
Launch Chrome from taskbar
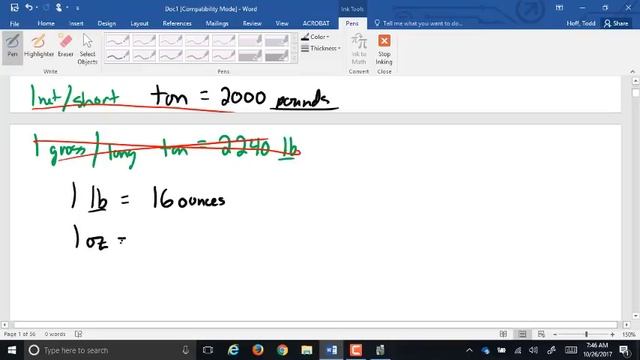coord(282,350)
